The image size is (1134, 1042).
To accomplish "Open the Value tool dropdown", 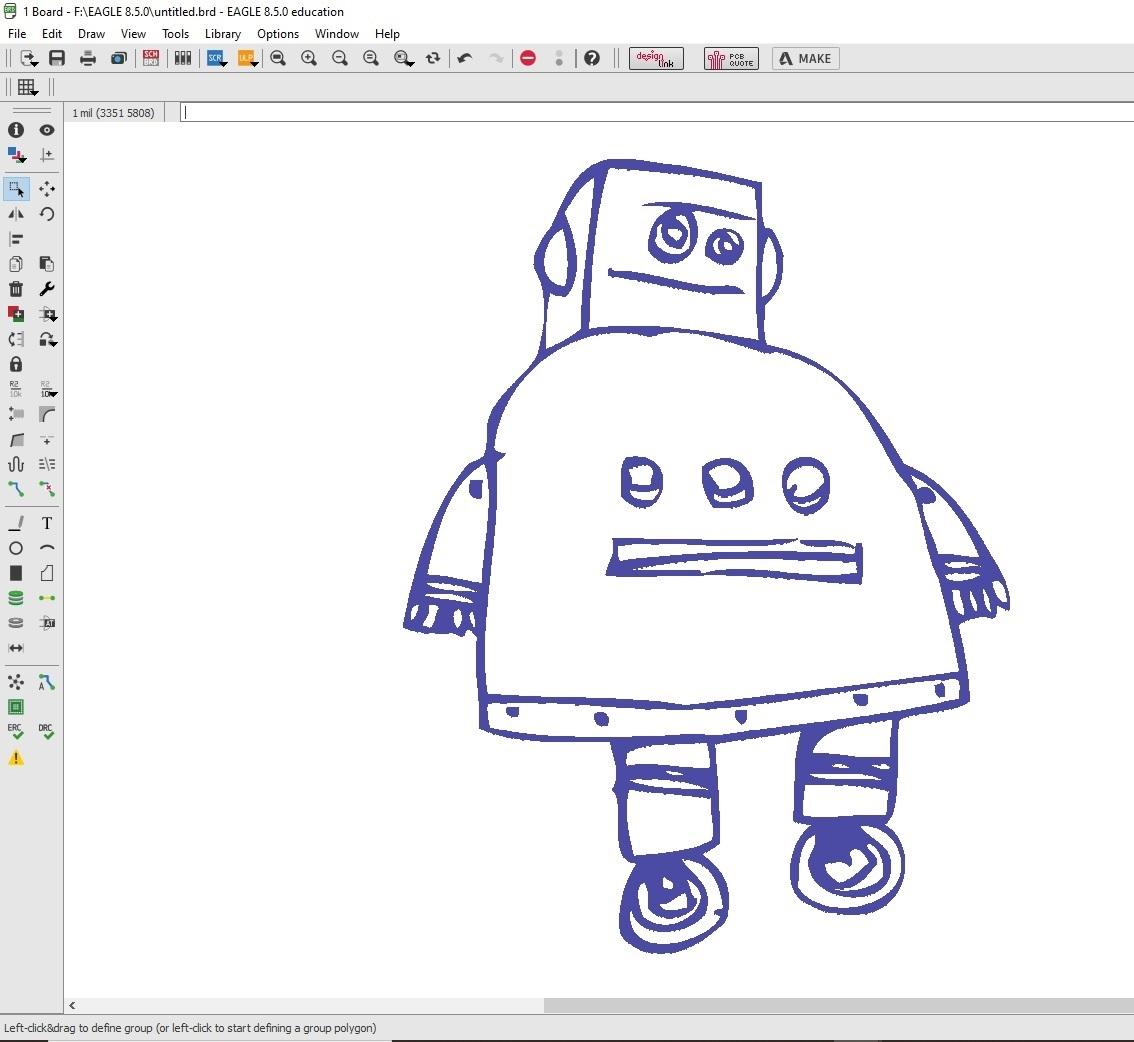I will coord(47,389).
